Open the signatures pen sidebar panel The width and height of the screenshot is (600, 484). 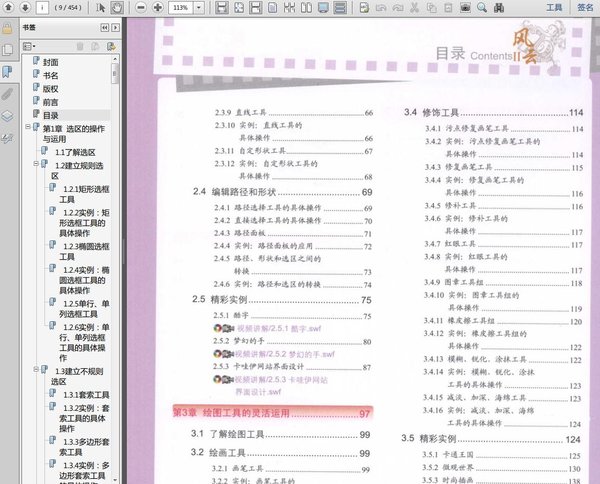(7, 138)
